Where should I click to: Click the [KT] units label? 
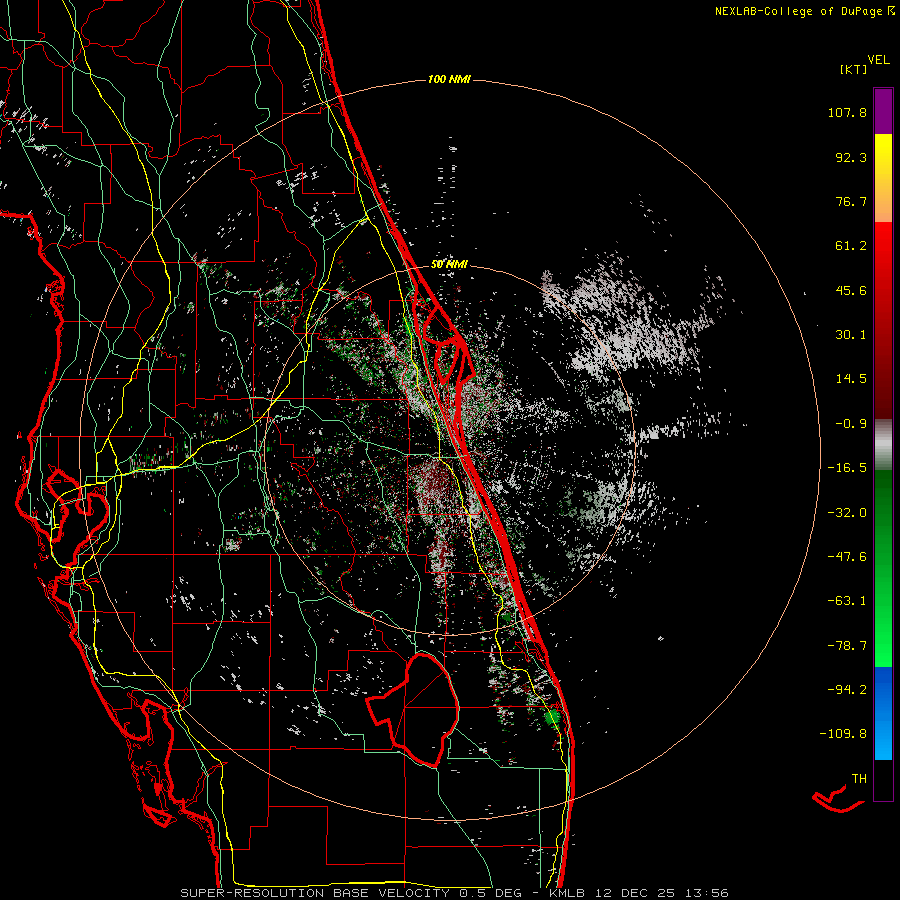click(x=854, y=69)
